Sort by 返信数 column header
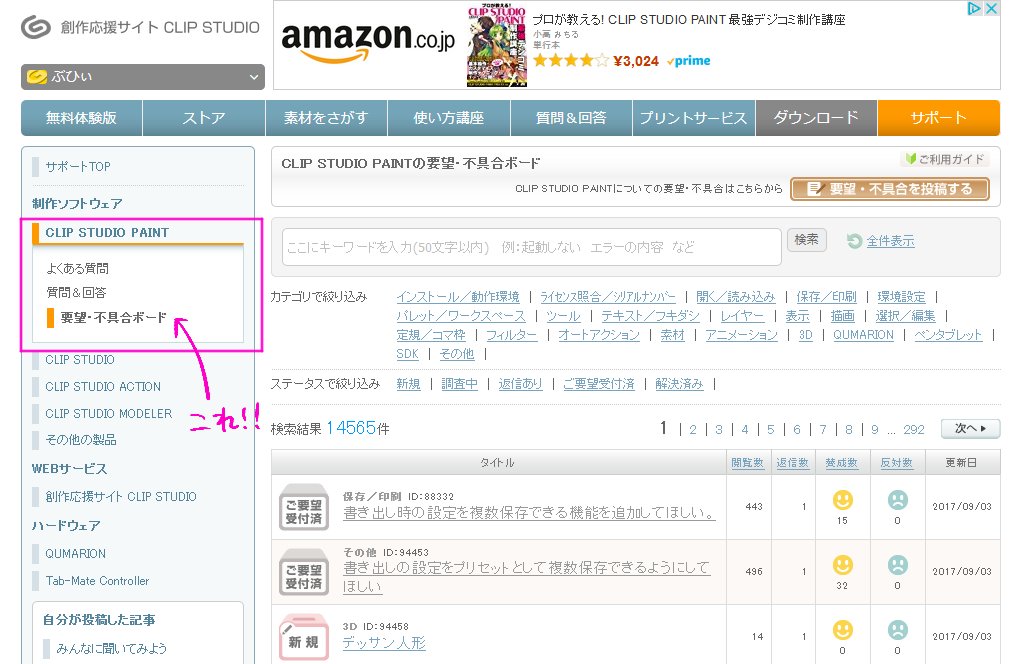Screen dimensions: 1034x664 [x=792, y=463]
